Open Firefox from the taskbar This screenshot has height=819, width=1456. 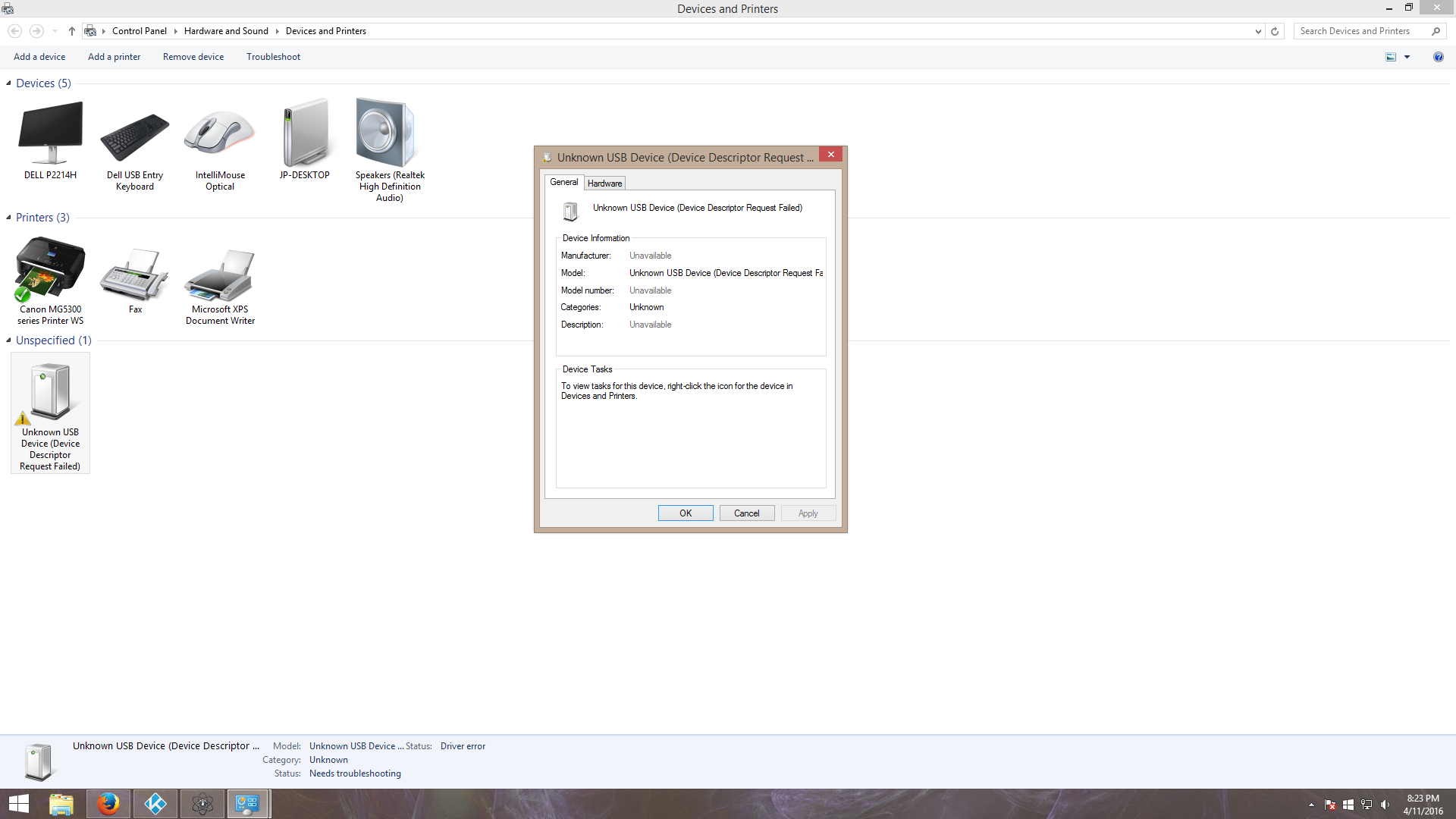(x=108, y=803)
